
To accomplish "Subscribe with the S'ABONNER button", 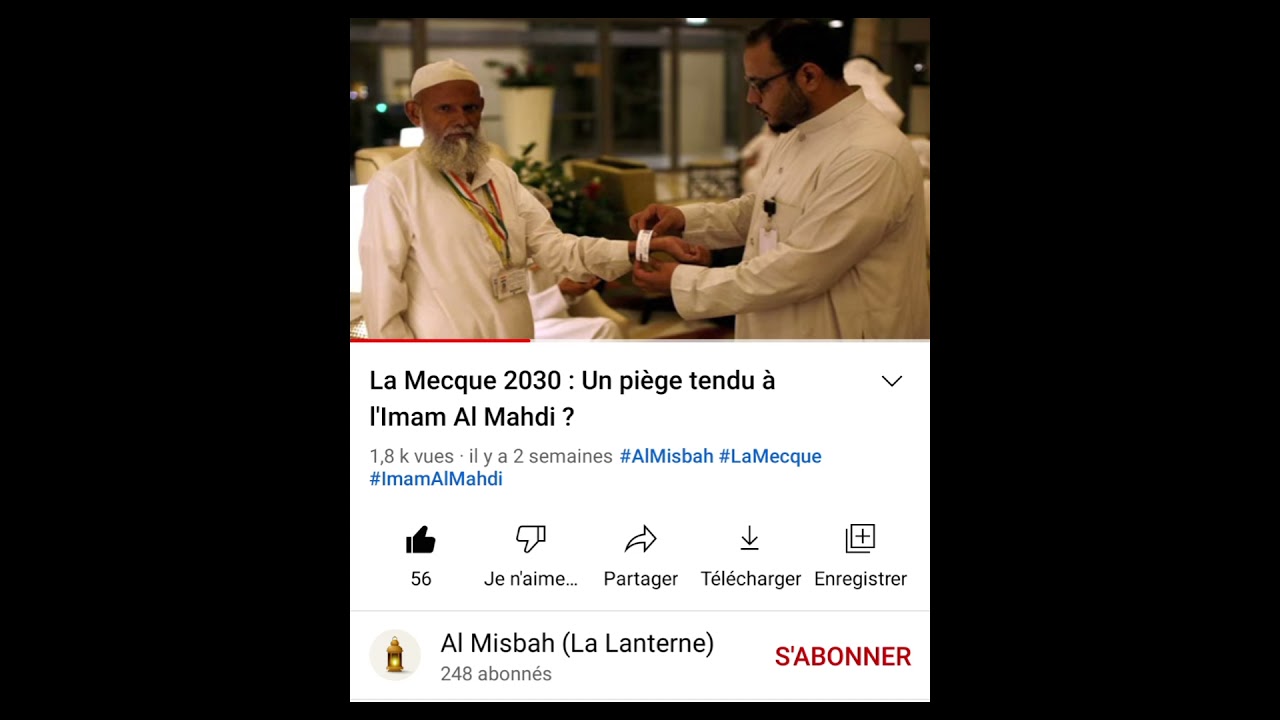I will pos(843,657).
